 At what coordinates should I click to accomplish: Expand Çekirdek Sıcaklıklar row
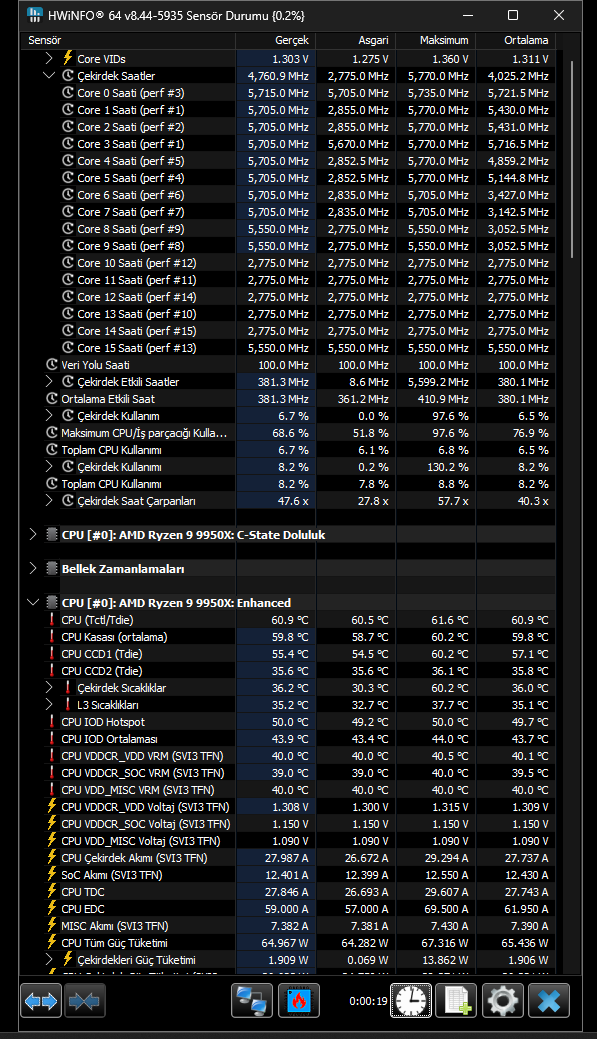point(48,687)
